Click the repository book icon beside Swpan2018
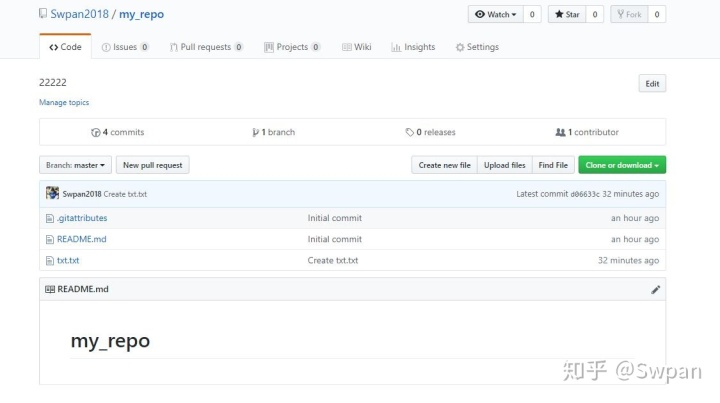Screen dimensions: 720x403 tap(43, 14)
